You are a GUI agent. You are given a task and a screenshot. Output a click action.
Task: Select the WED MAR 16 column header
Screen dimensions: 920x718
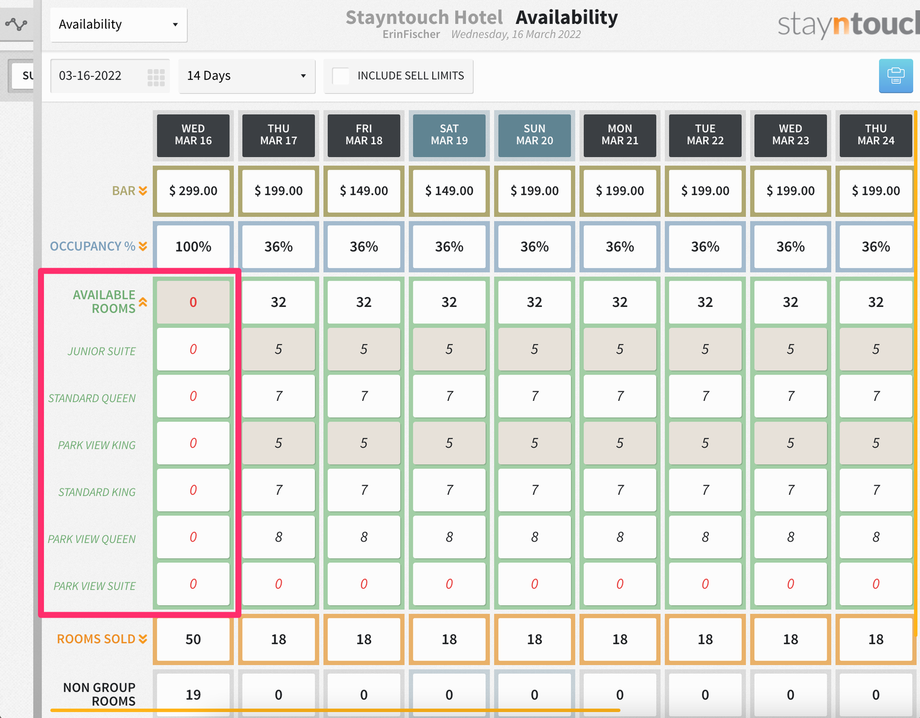(193, 135)
